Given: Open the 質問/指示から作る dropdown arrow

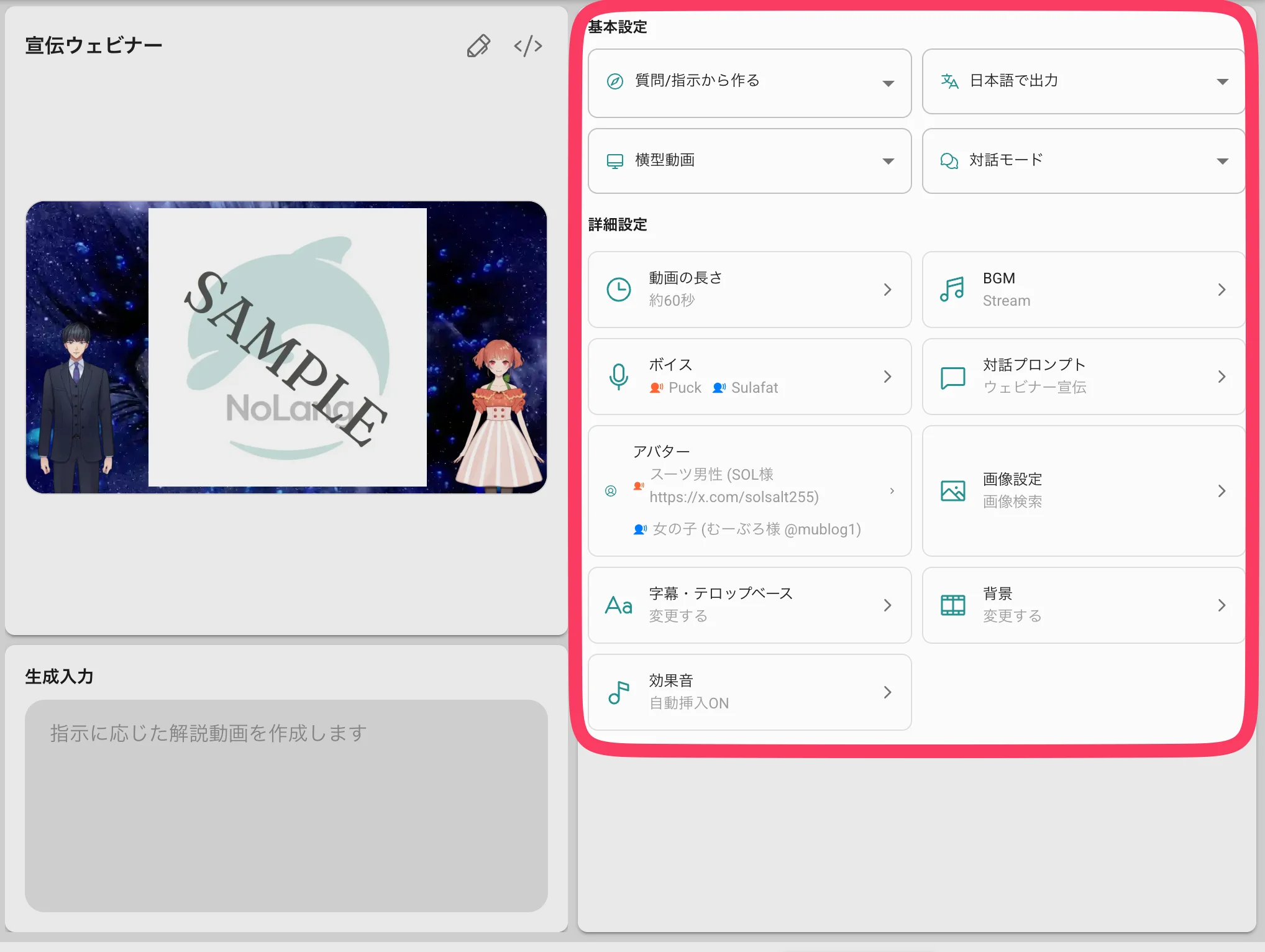Looking at the screenshot, I should point(888,83).
